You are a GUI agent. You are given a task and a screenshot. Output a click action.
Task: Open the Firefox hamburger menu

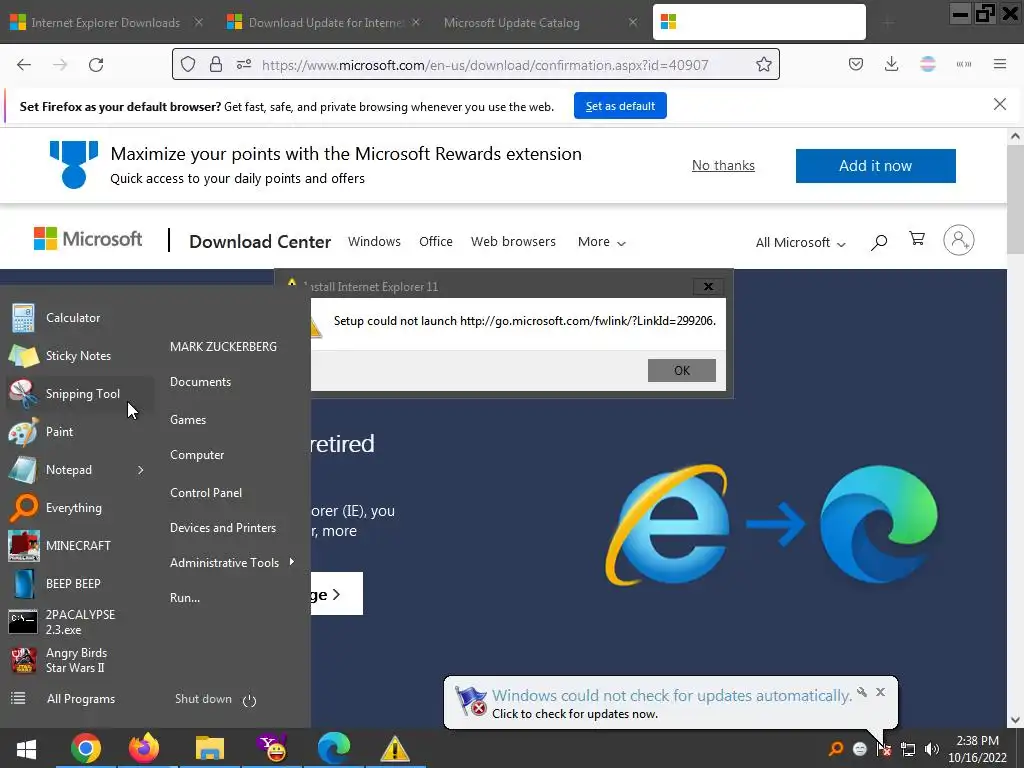click(x=999, y=65)
